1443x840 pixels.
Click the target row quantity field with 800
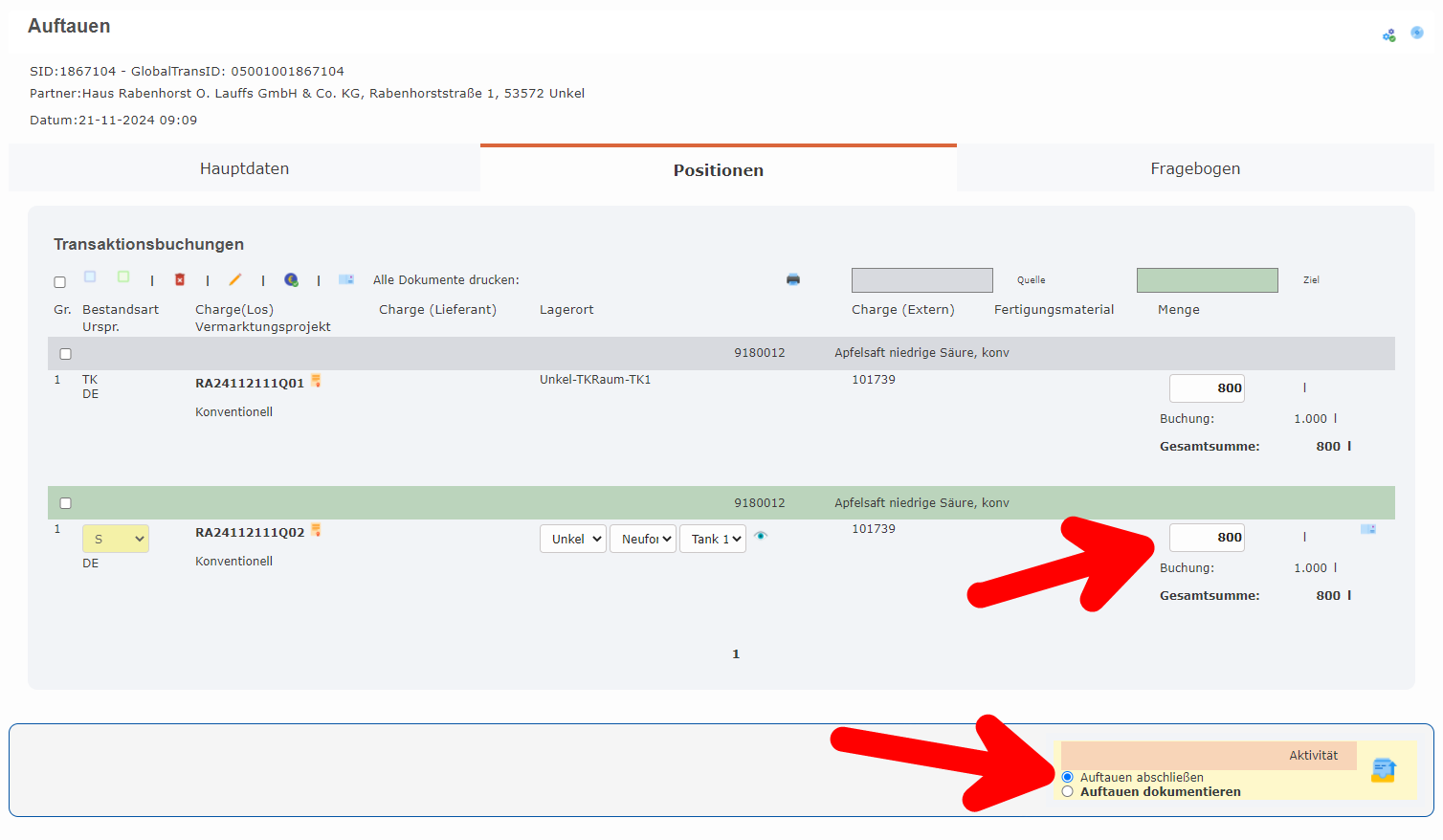(1207, 538)
